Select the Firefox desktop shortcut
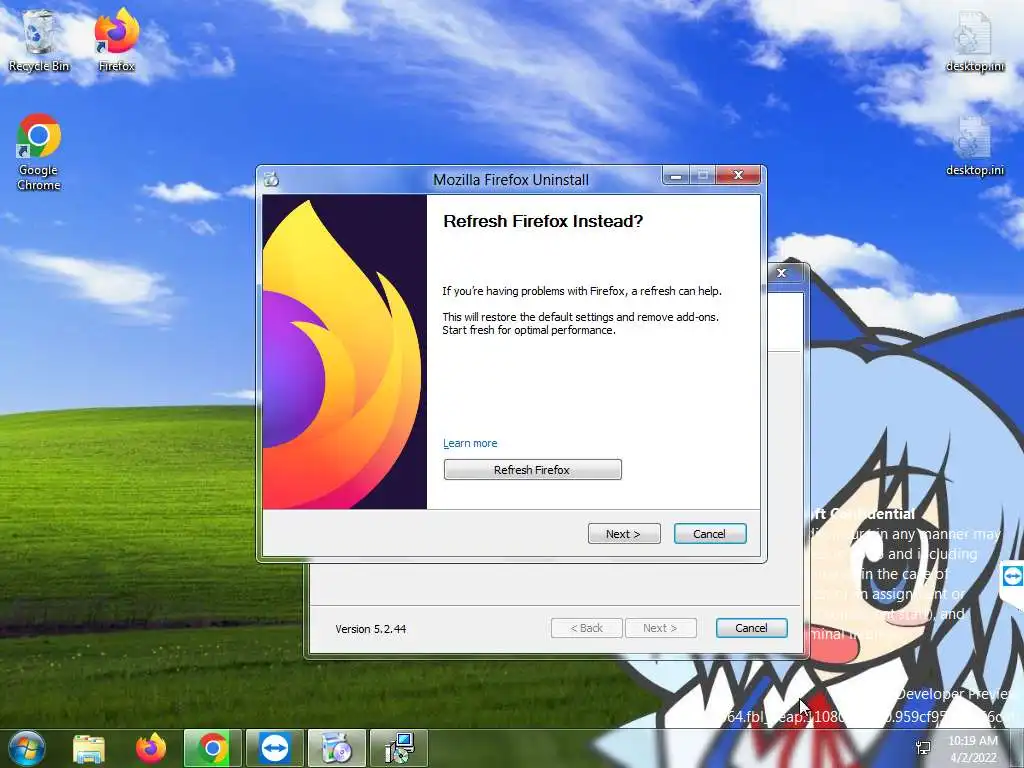 click(x=117, y=40)
